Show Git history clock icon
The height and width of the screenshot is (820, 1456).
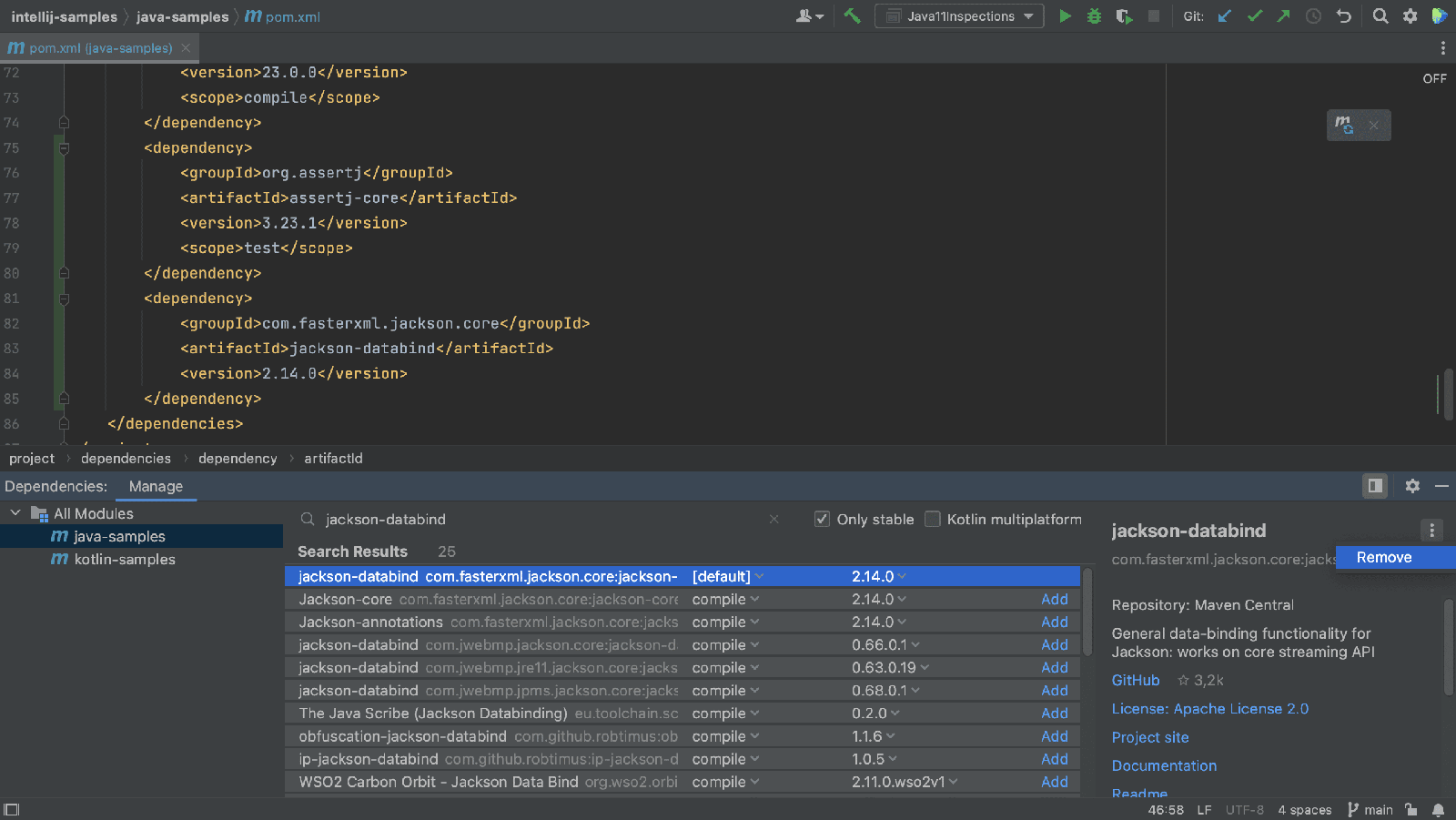tap(1313, 16)
